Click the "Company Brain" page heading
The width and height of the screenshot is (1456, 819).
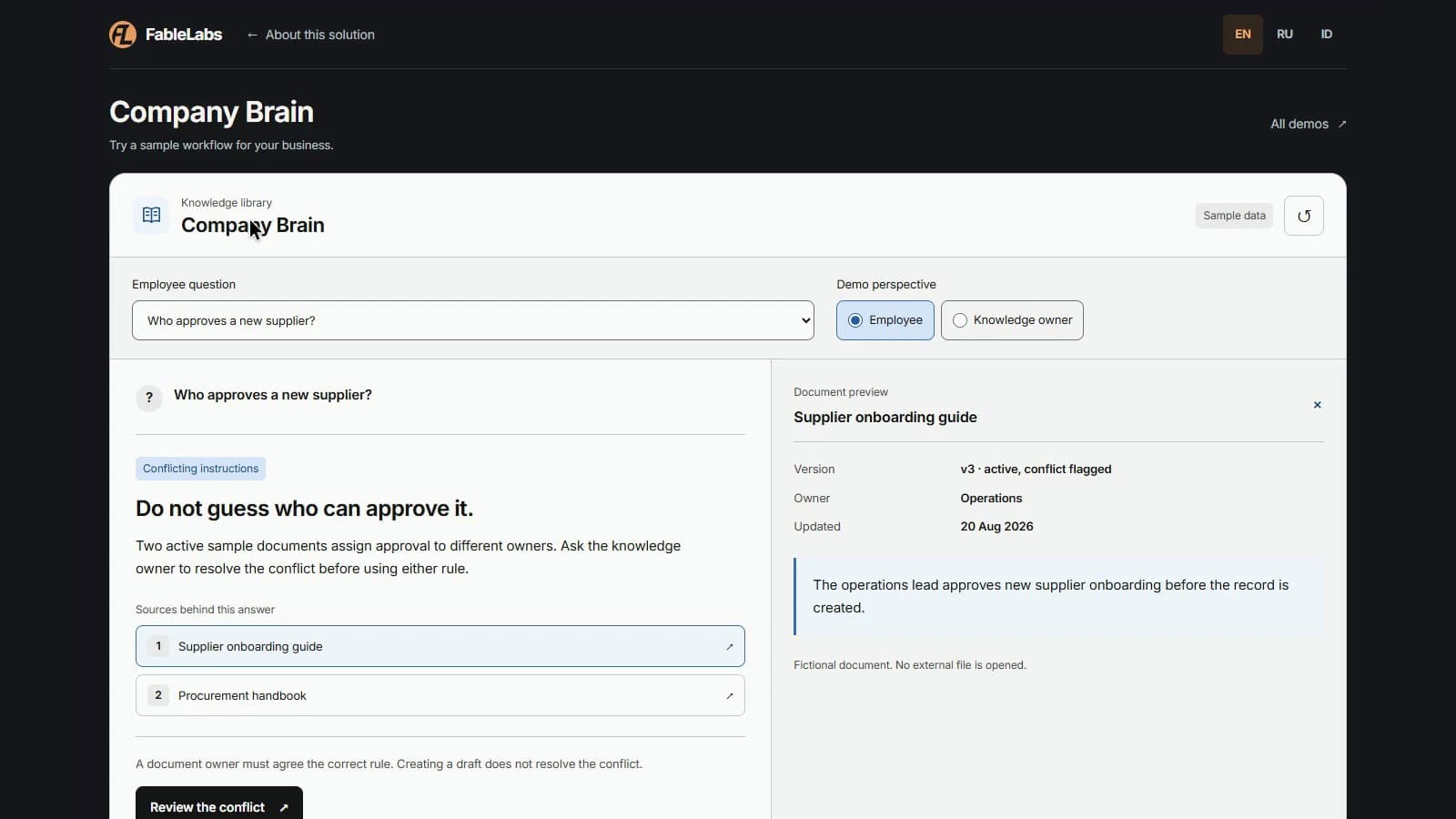[x=211, y=112]
